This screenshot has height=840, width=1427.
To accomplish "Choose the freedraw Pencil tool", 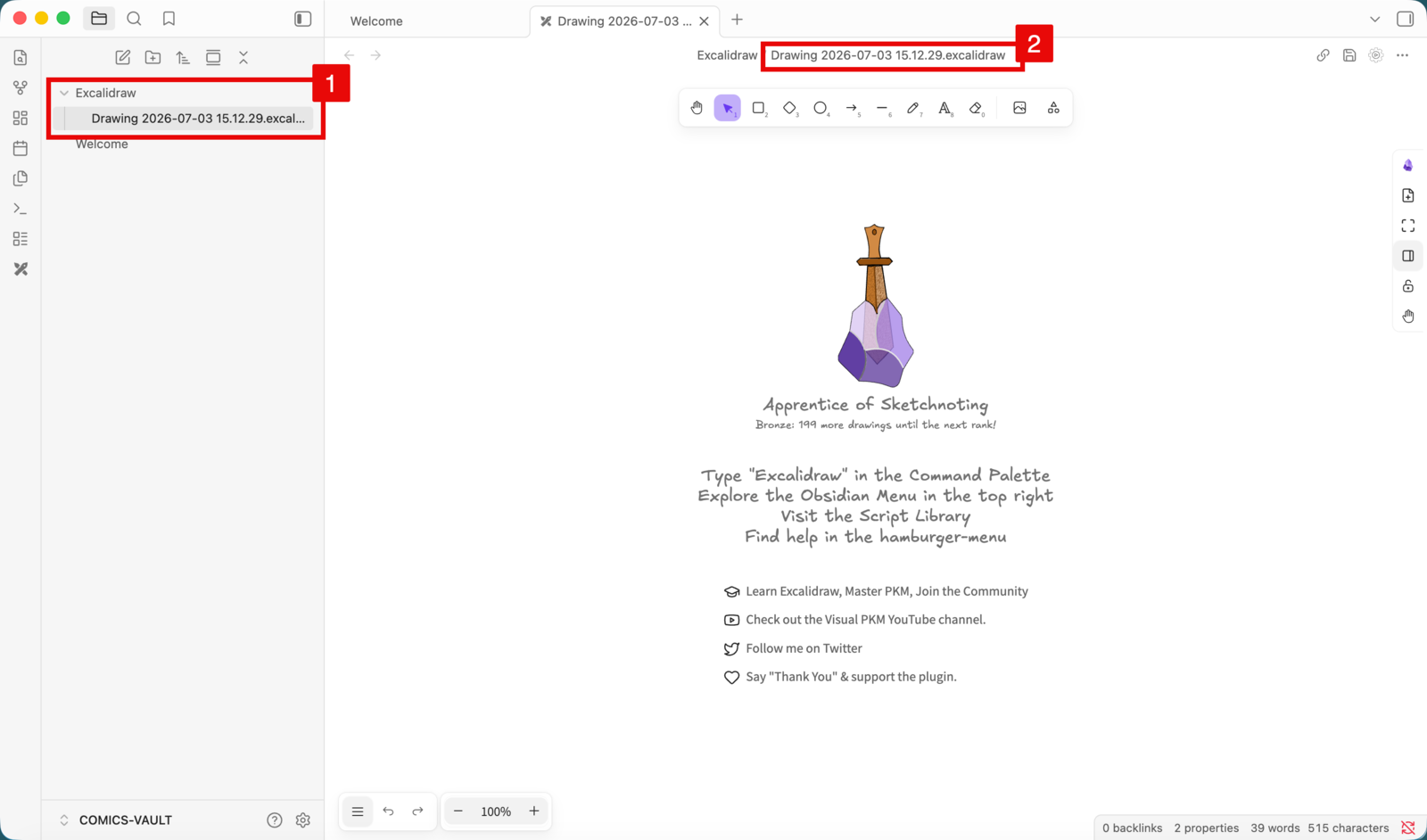I will tap(913, 108).
